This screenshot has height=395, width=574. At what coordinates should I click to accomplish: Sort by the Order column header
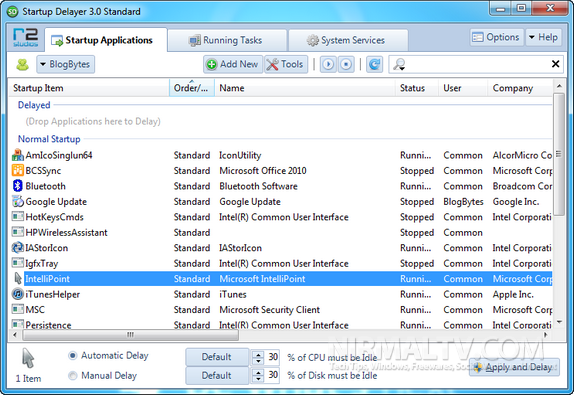click(x=192, y=88)
